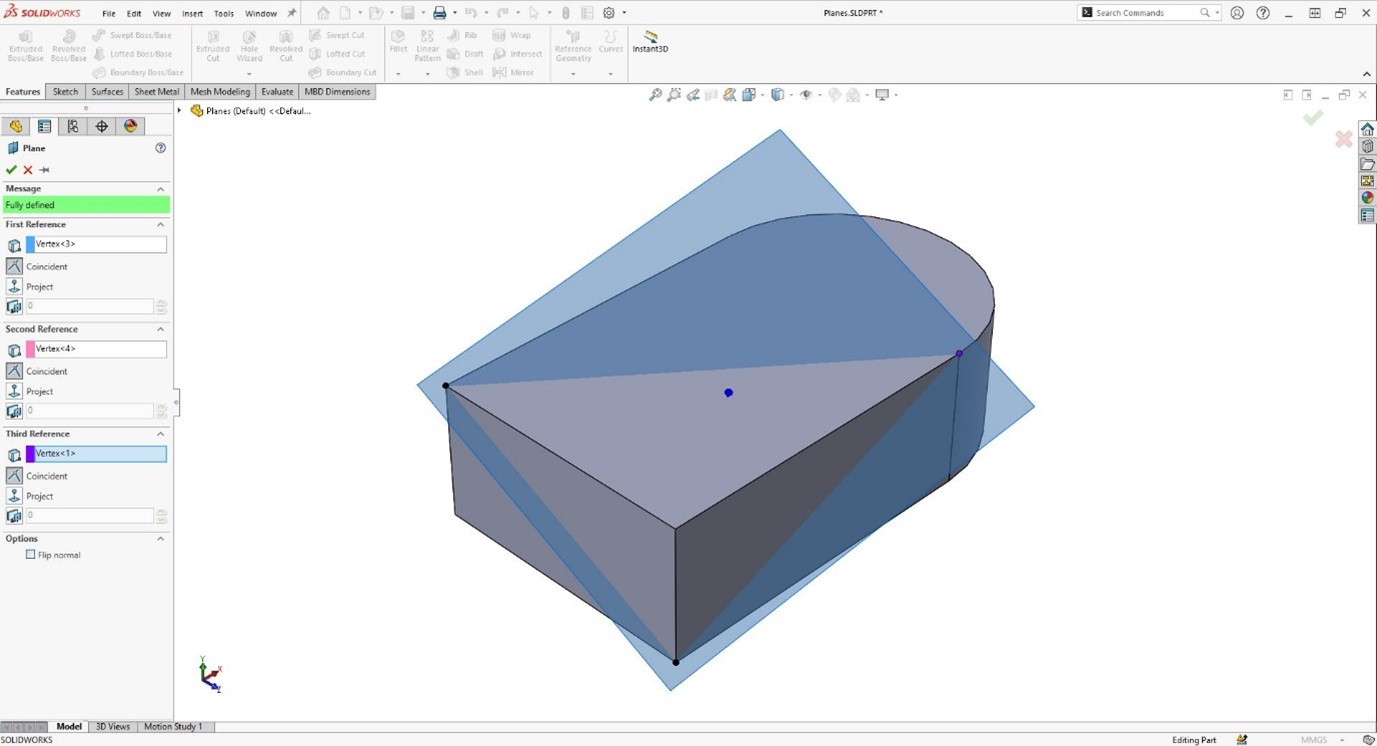Select the Fillet tool
The width and height of the screenshot is (1377, 746).
397,46
